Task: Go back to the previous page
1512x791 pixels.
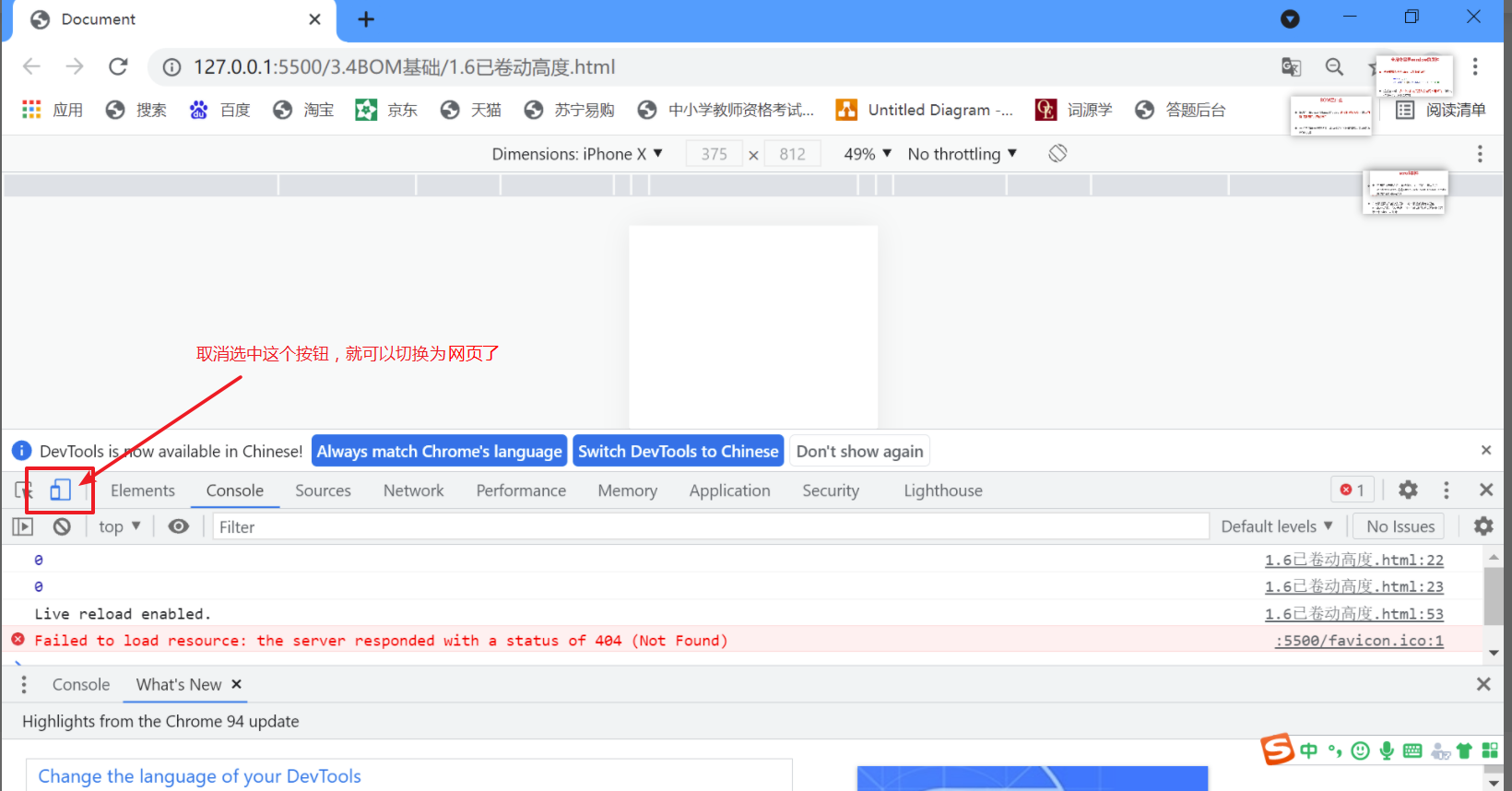Action: click(31, 66)
